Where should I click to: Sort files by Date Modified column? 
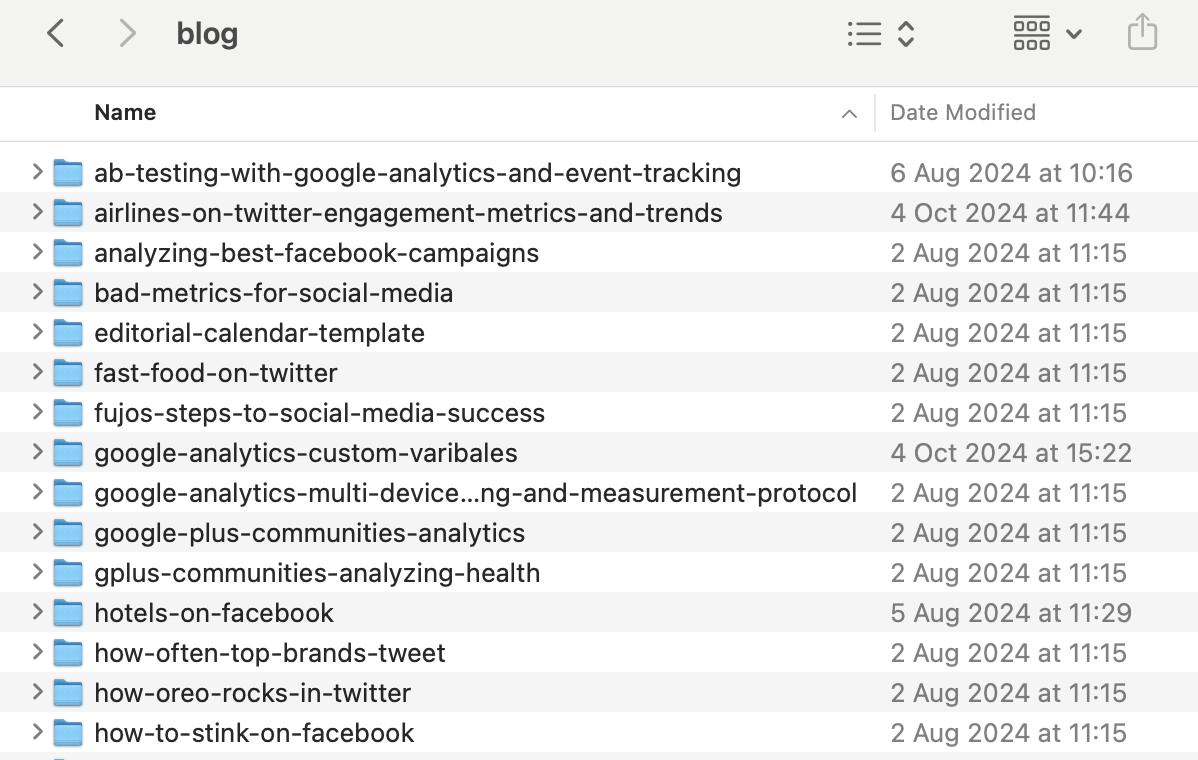962,113
